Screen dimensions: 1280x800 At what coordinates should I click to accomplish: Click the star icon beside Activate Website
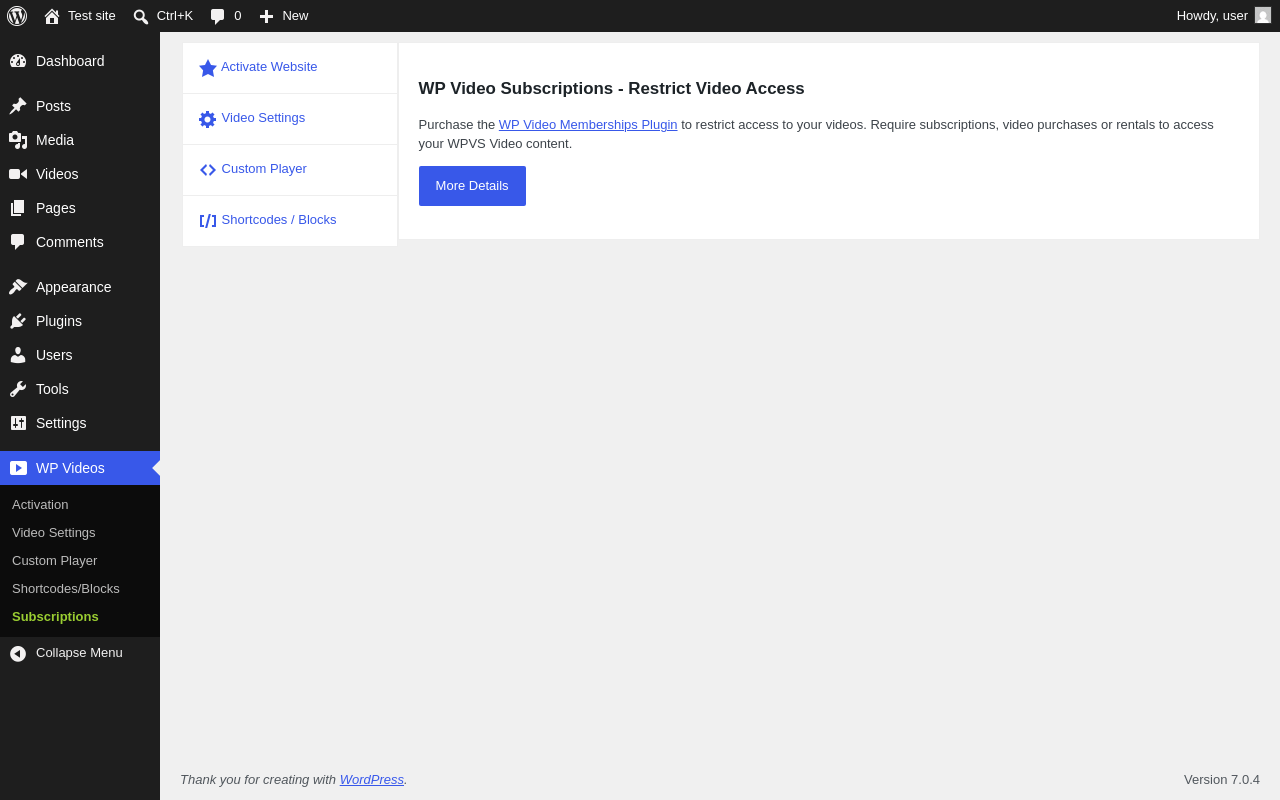208,68
